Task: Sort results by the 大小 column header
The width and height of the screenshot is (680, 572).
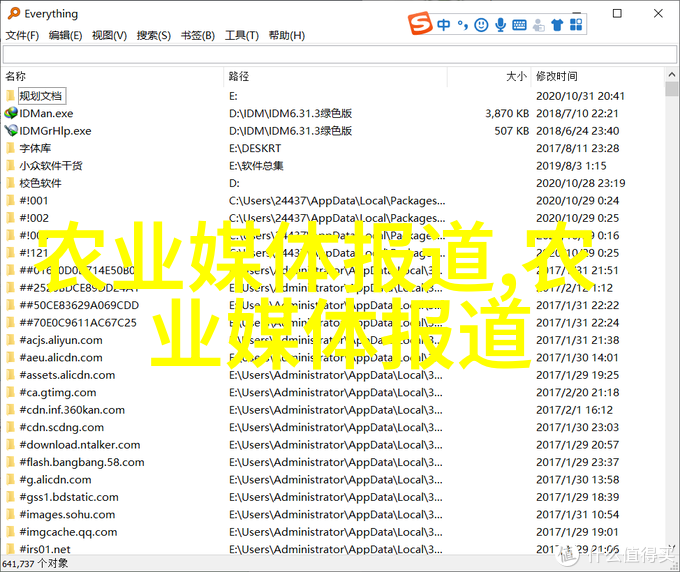Action: (x=489, y=76)
